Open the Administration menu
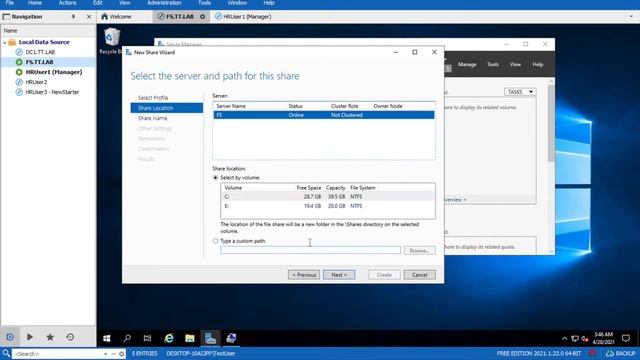Image resolution: width=640 pixels, height=360 pixels. tap(164, 3)
